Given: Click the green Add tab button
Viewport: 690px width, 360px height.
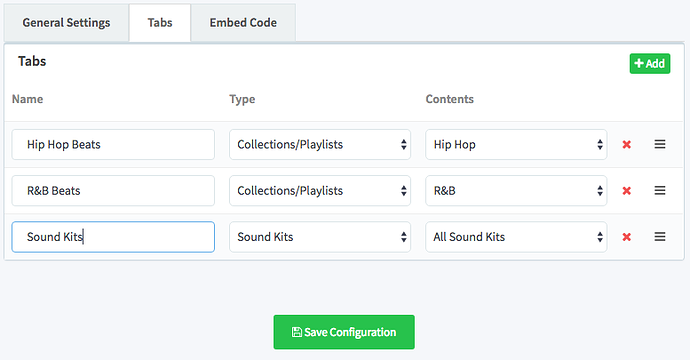Looking at the screenshot, I should click(650, 63).
